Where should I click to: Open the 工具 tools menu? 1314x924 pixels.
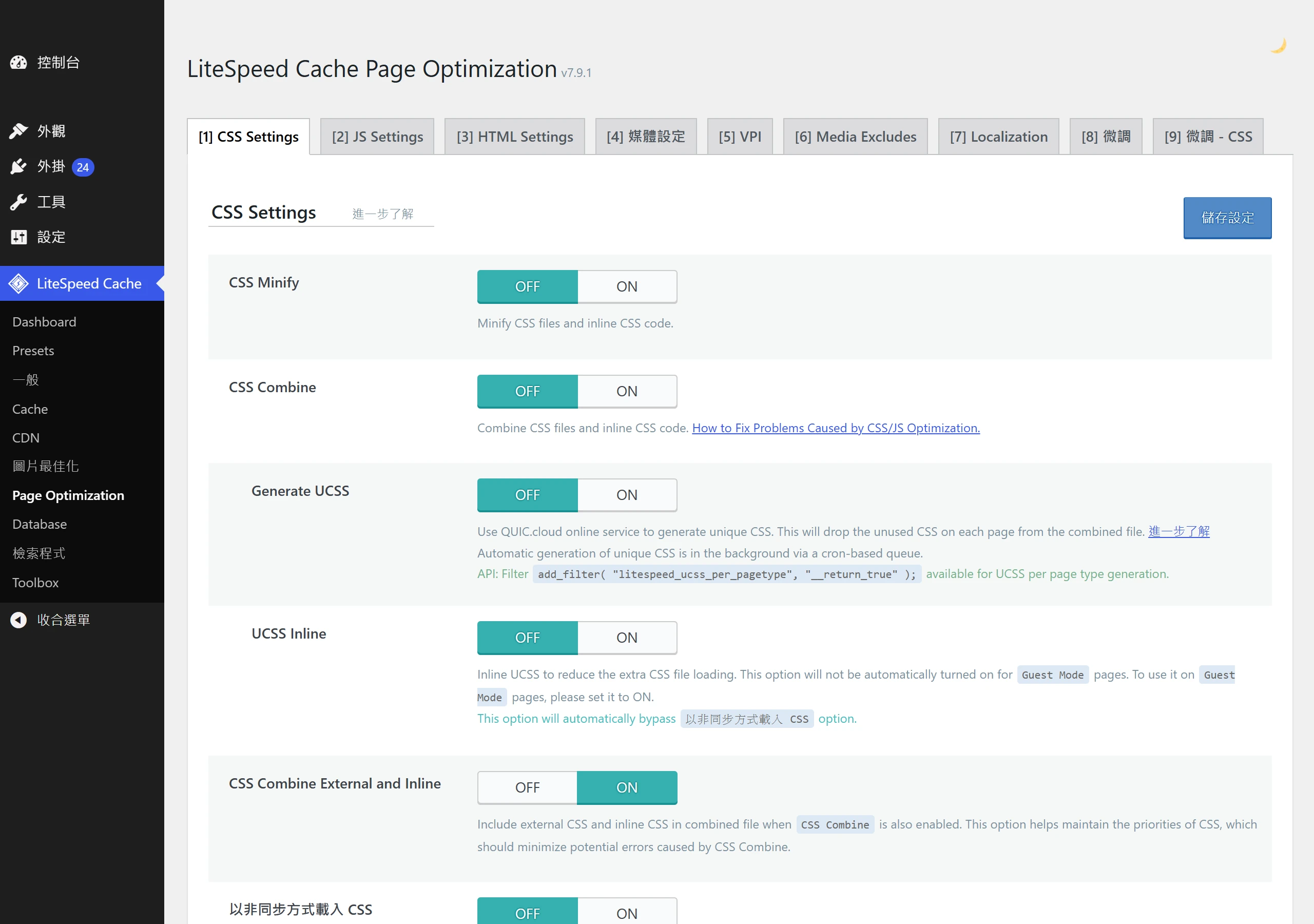82,202
